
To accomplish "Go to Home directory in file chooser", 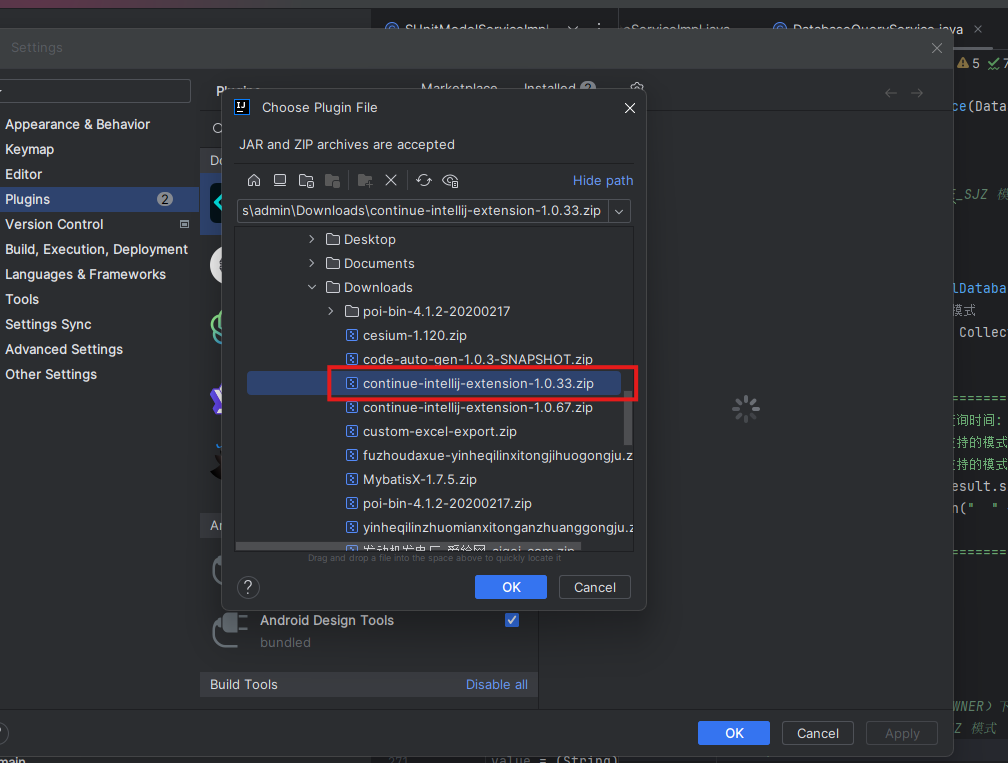I will pyautogui.click(x=254, y=181).
